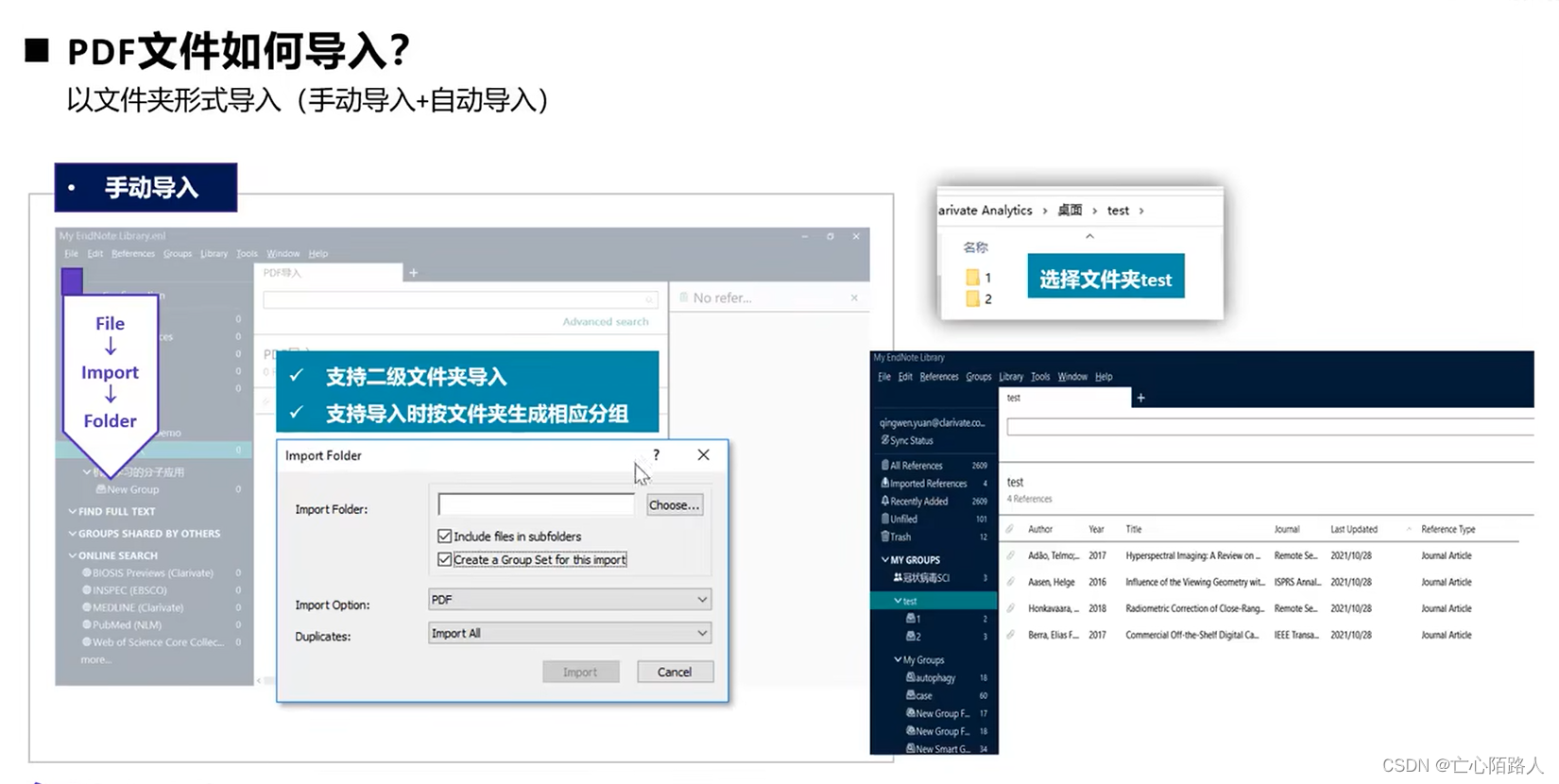
Task: Click paperclip attachment column header
Action: (1010, 529)
